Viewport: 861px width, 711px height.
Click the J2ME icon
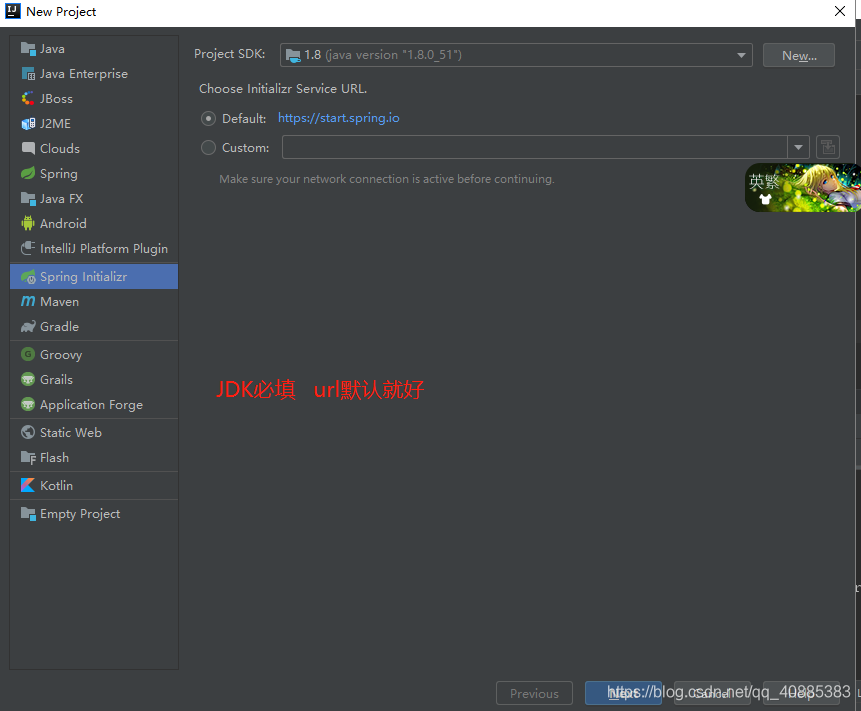(x=28, y=124)
